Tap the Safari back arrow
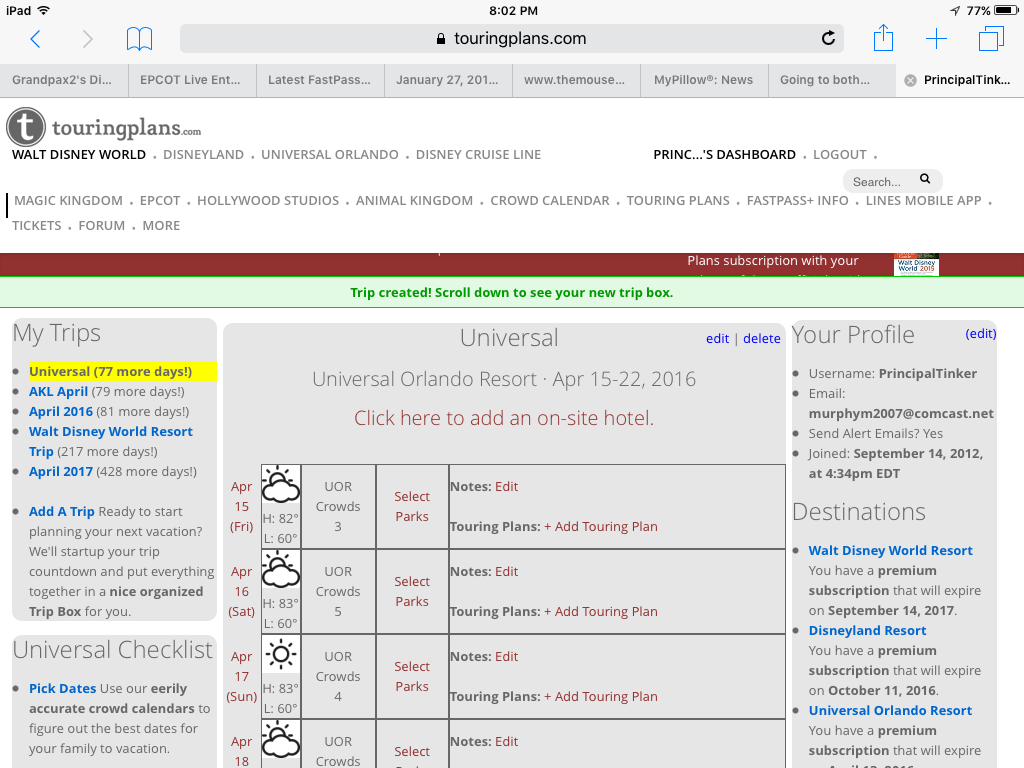The width and height of the screenshot is (1024, 768). tap(36, 39)
